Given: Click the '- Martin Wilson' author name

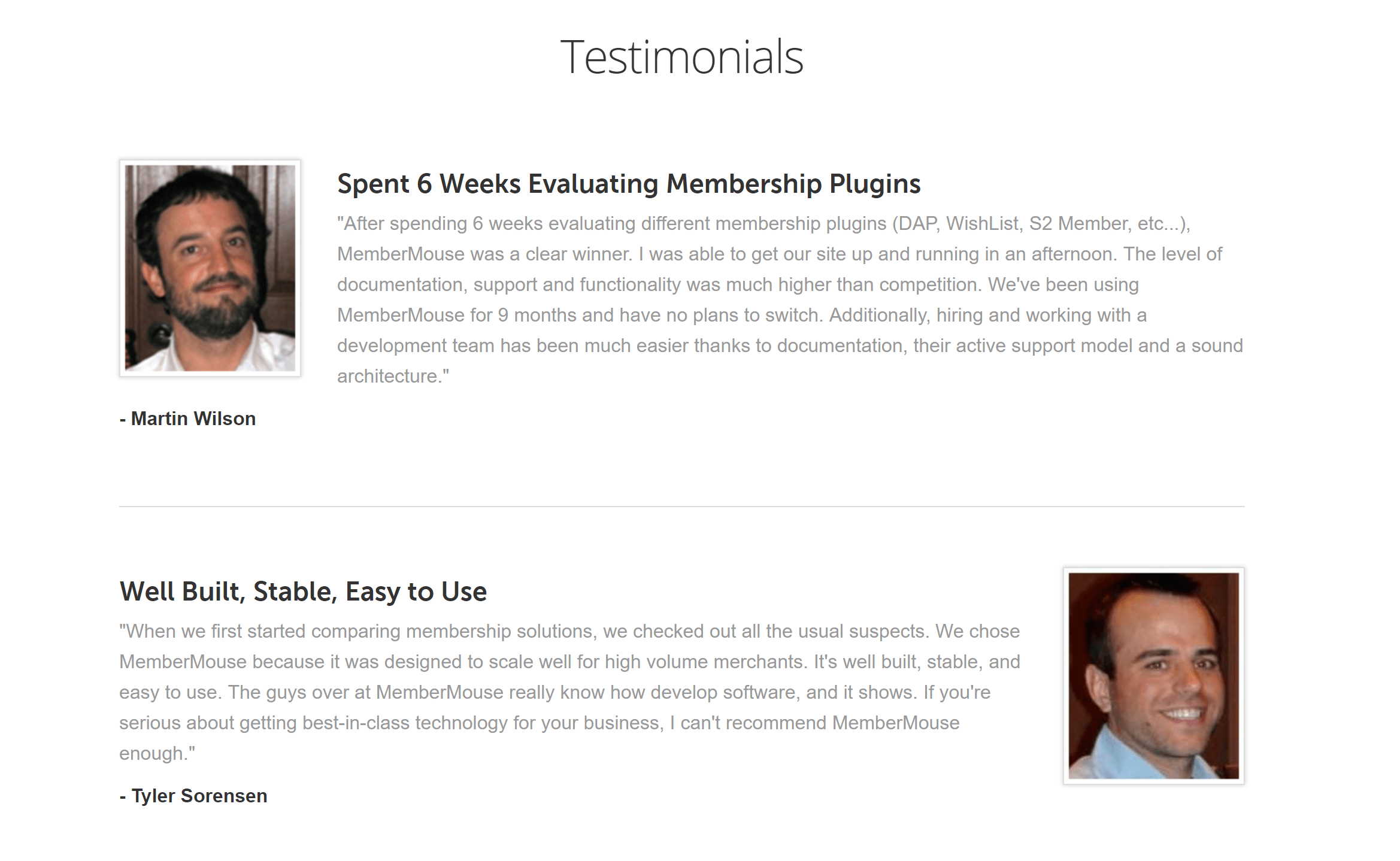Looking at the screenshot, I should pyautogui.click(x=187, y=419).
